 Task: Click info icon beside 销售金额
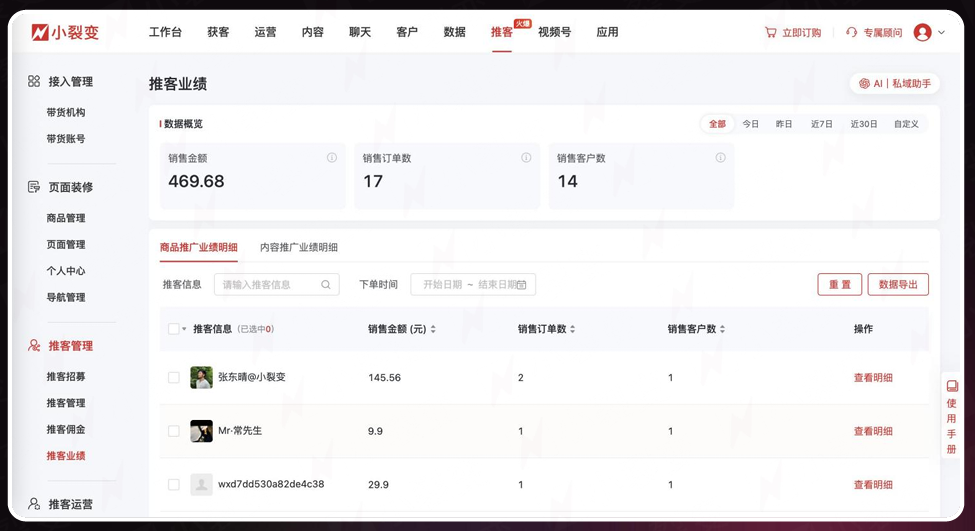(332, 158)
